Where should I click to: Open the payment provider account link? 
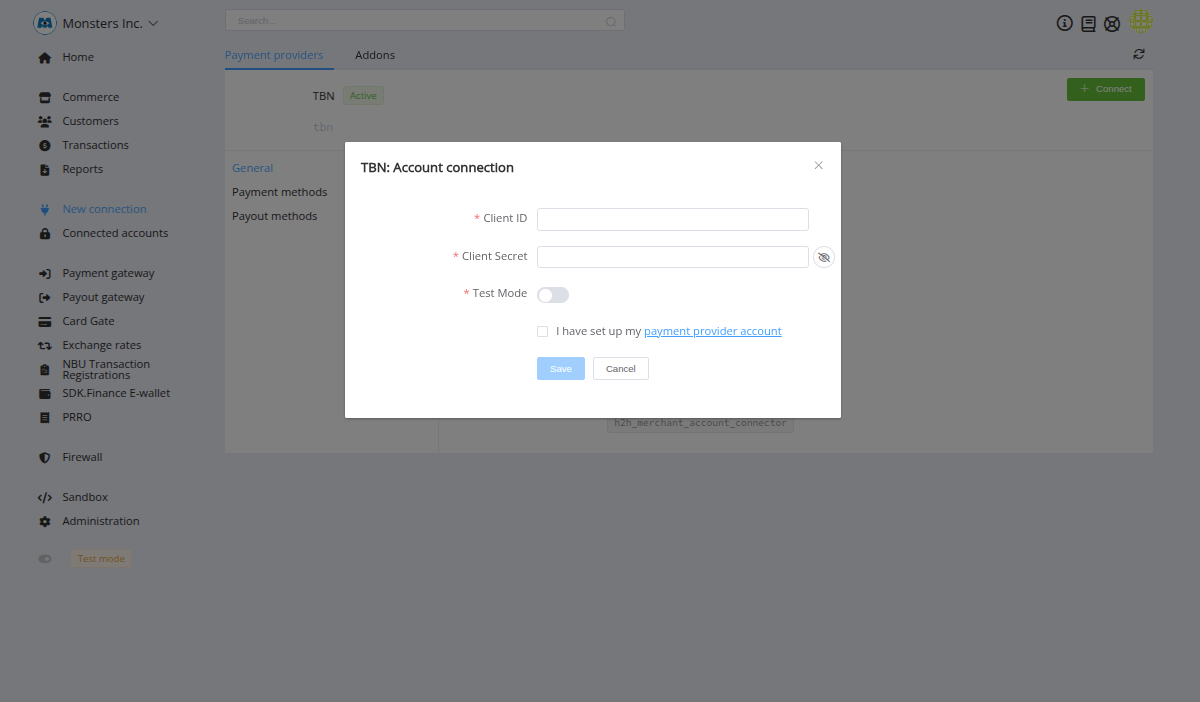coord(712,331)
